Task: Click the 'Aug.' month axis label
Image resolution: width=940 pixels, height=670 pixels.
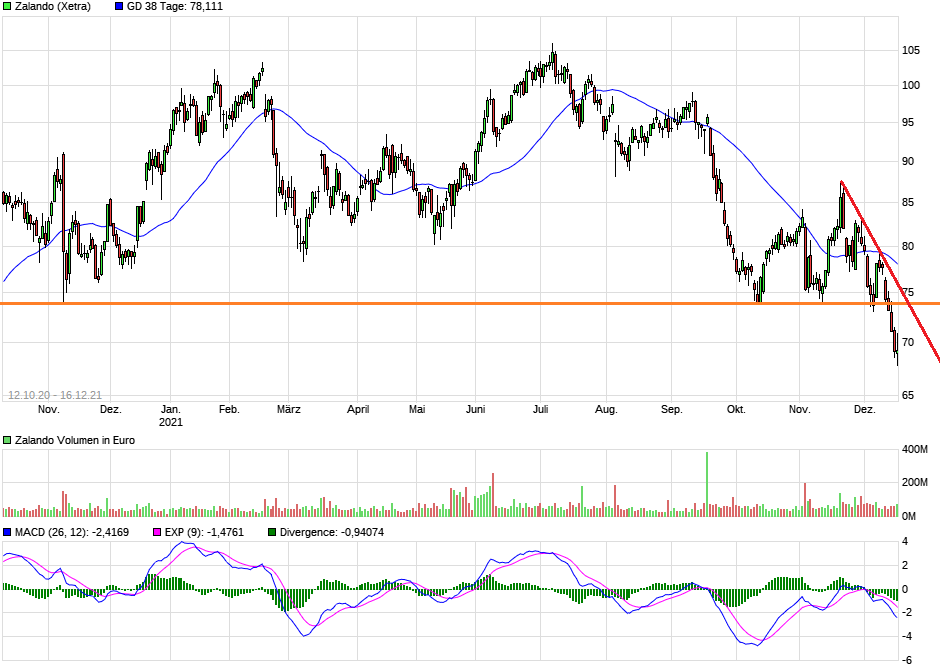Action: coord(606,410)
